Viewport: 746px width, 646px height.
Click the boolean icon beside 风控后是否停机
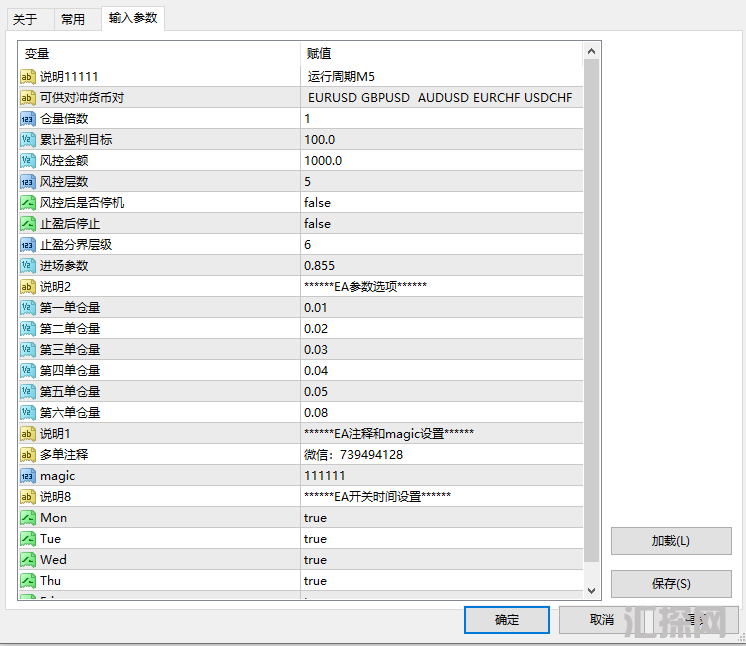[28, 203]
